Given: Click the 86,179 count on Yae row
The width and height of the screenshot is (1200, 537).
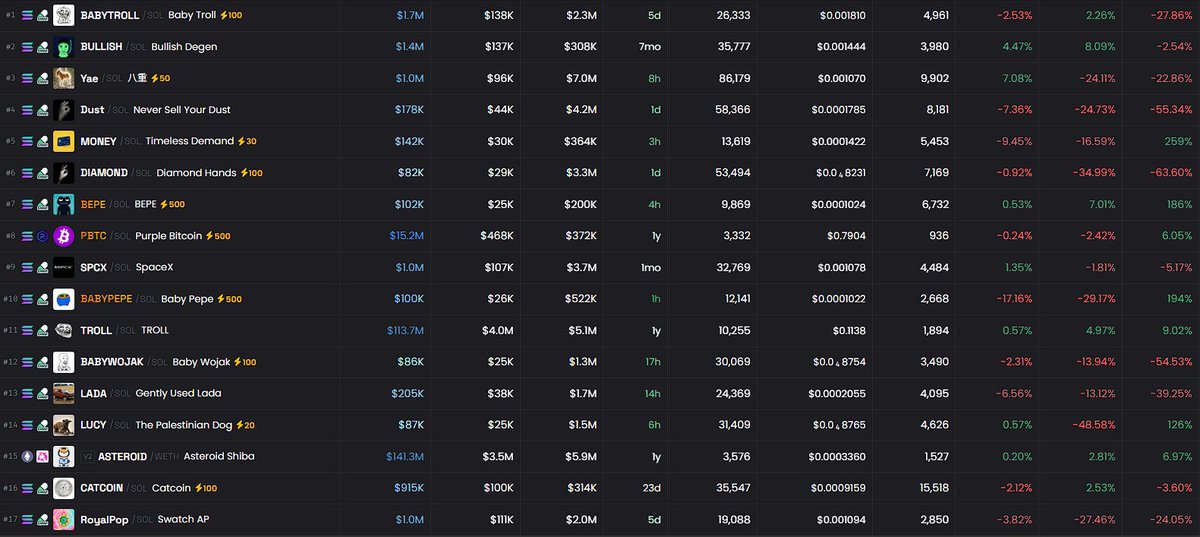Looking at the screenshot, I should point(734,78).
